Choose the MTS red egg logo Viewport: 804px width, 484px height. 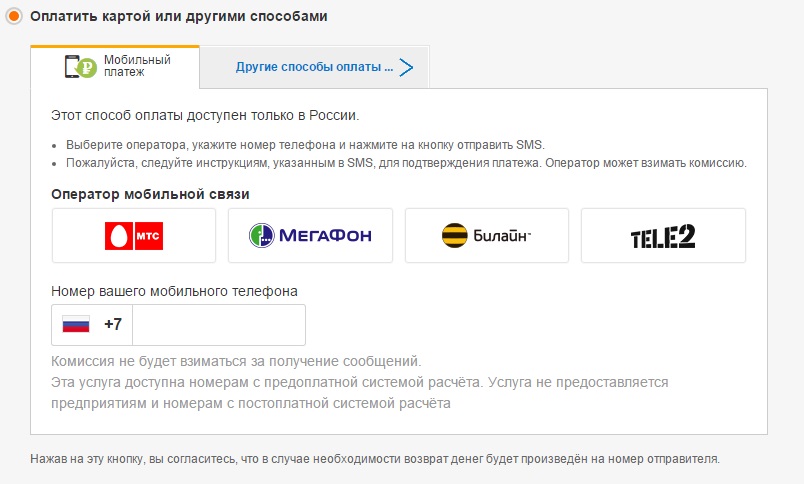coord(118,236)
